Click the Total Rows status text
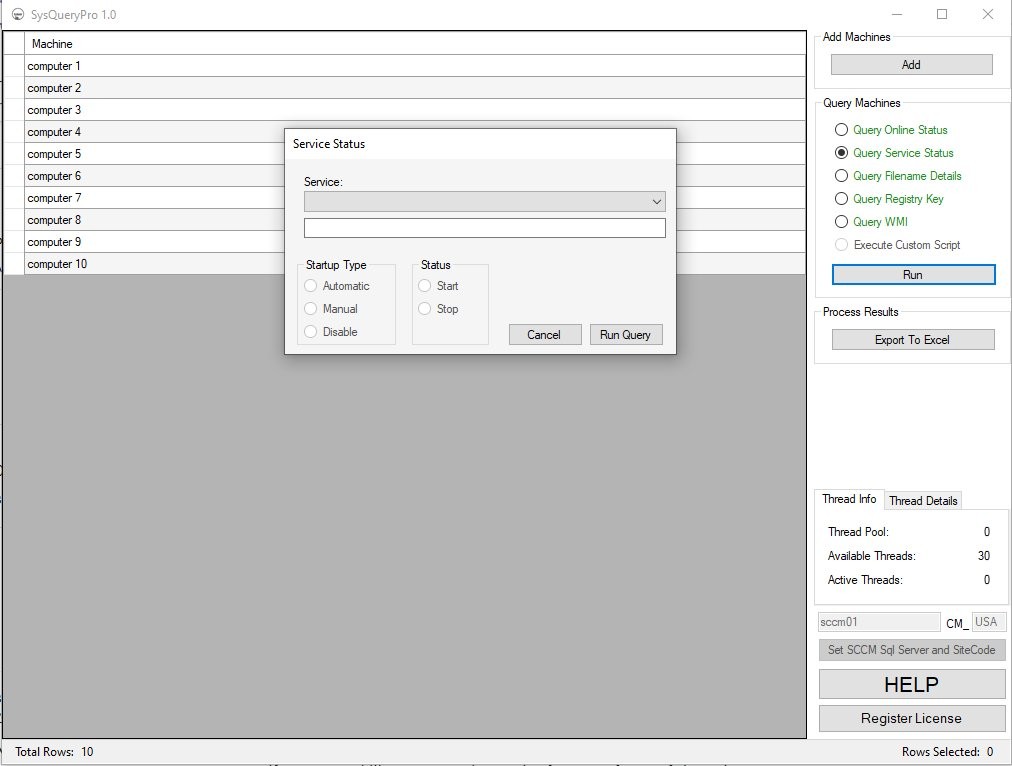Screen dimensions: 1012x766 tap(54, 752)
